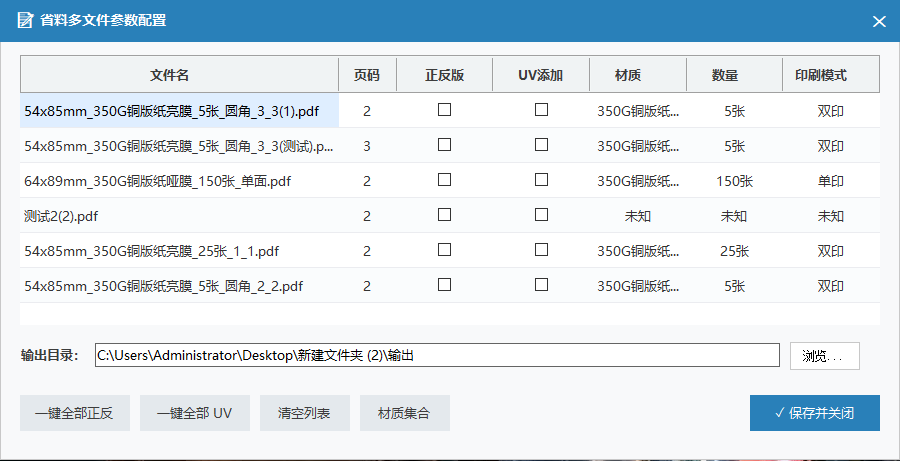900x461 pixels.
Task: Click 输出目录 label
Action: (x=49, y=355)
